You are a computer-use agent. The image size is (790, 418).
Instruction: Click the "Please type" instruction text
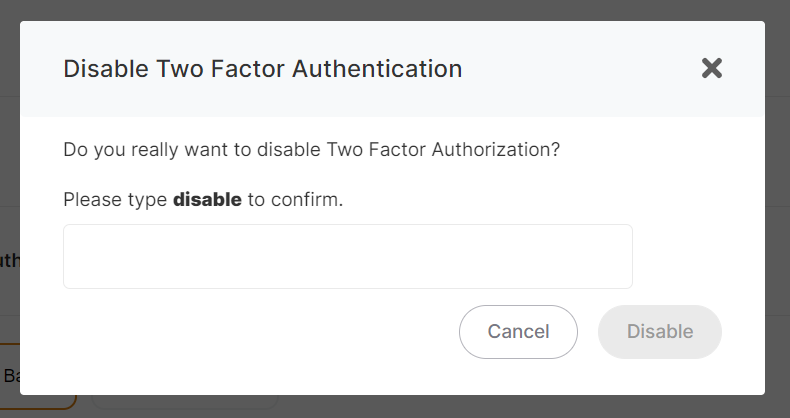(115, 200)
